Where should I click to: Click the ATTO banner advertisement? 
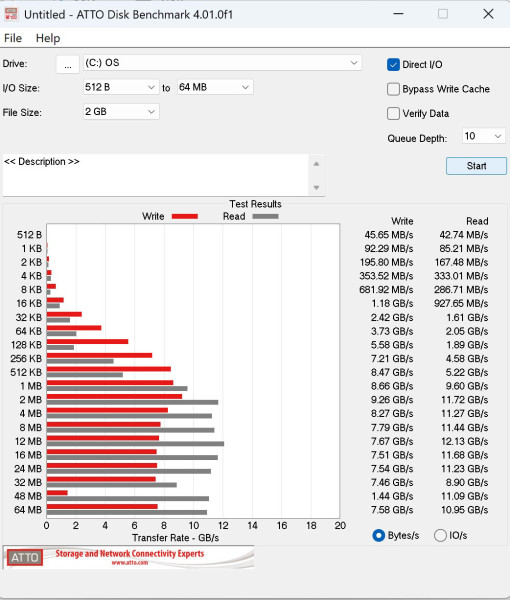129,557
